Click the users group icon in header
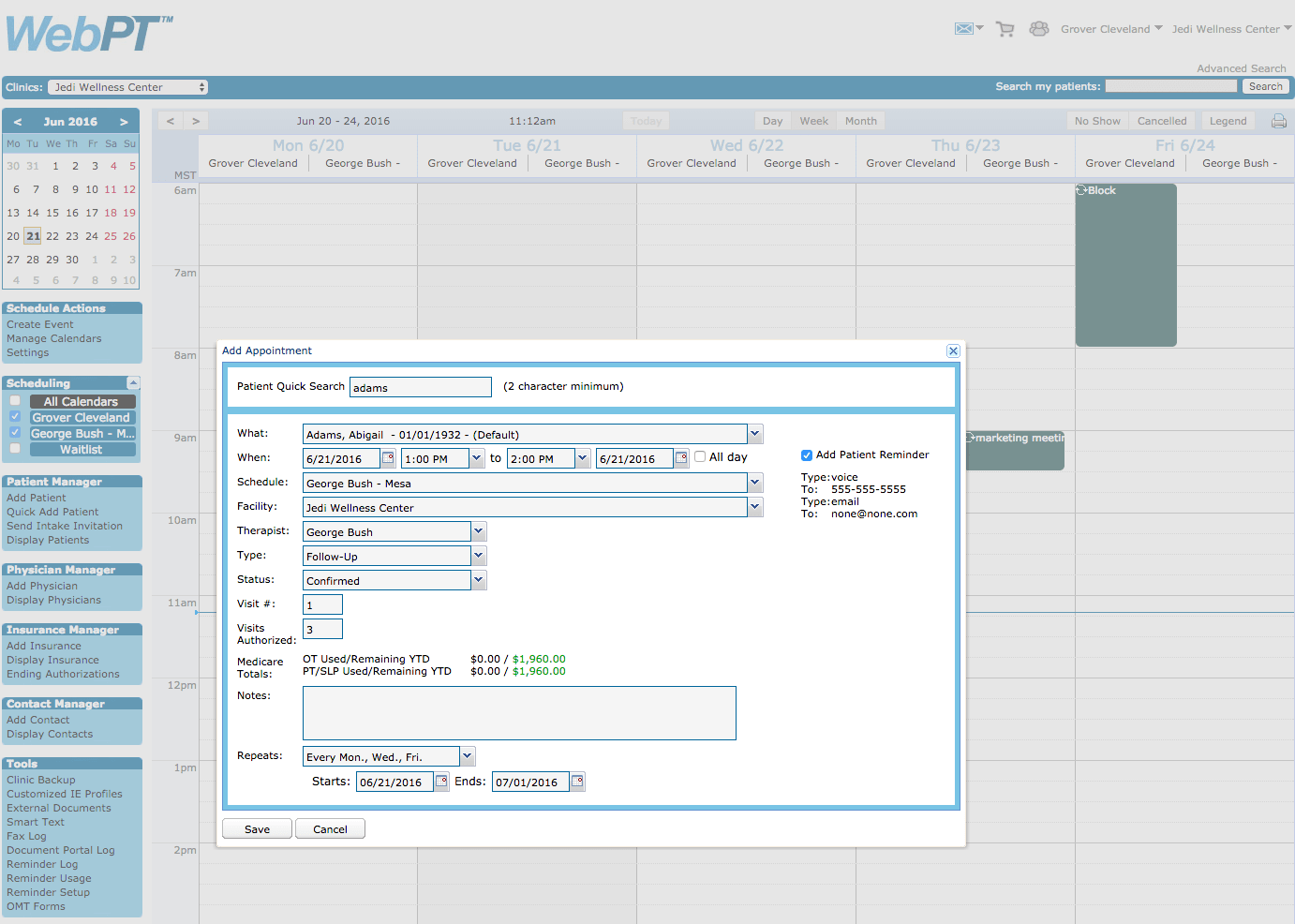This screenshot has width=1295, height=924. [x=1038, y=29]
